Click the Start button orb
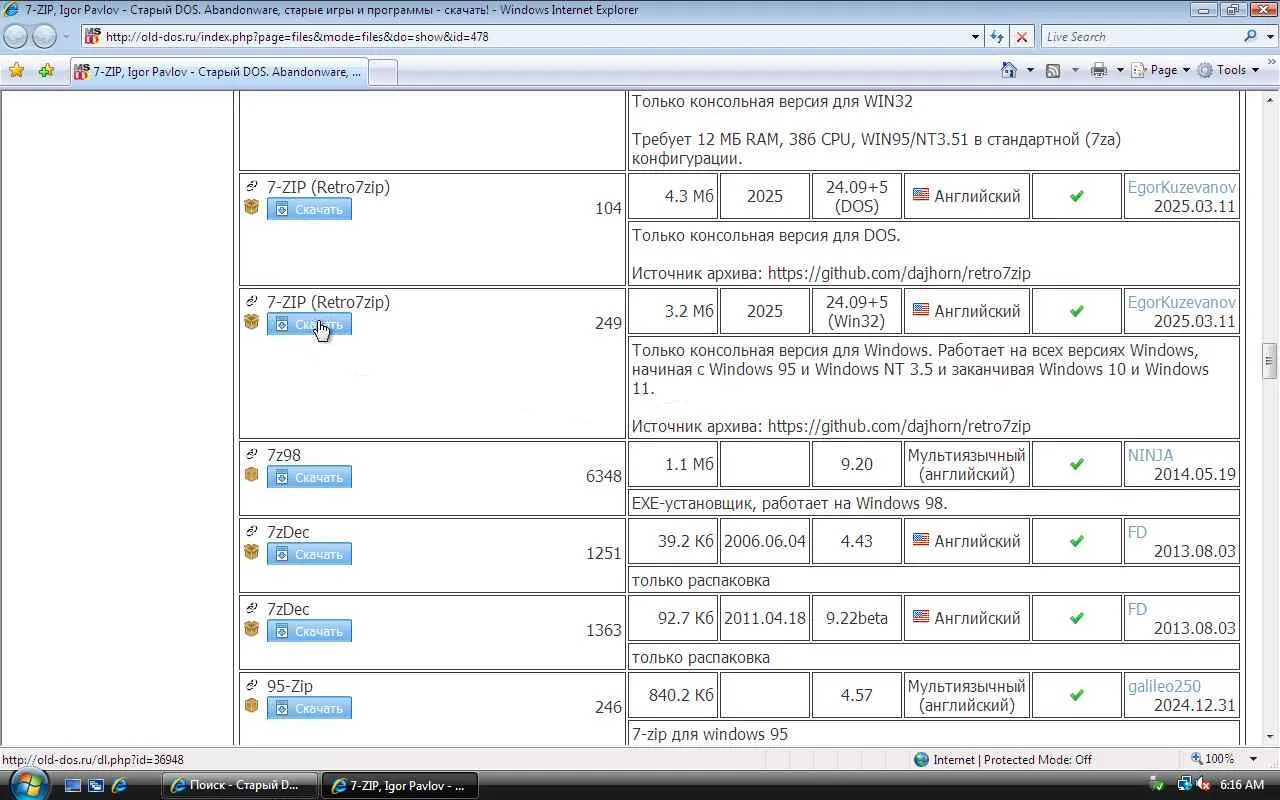 (27, 784)
